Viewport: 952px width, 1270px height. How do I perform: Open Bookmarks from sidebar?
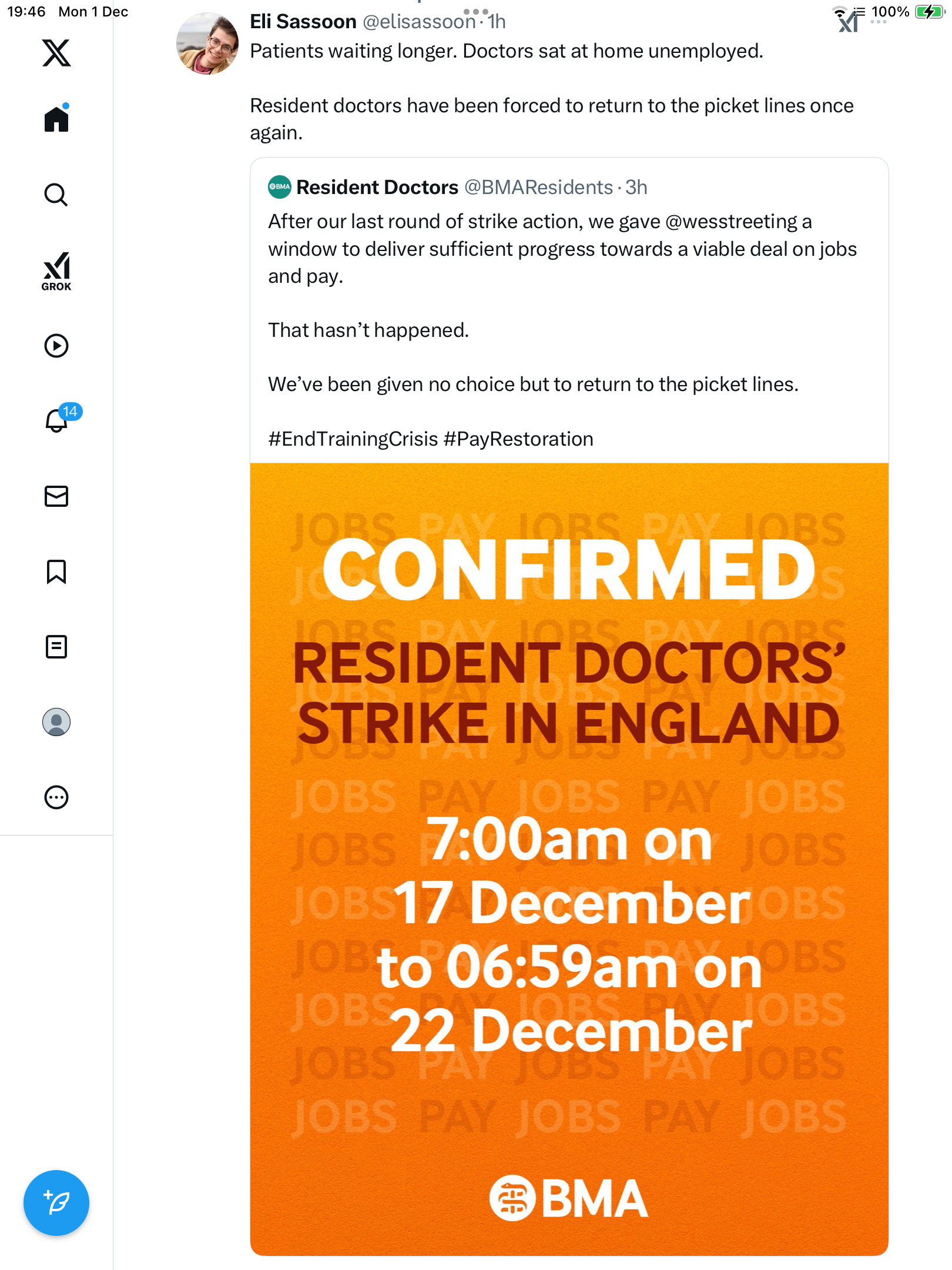[x=56, y=571]
